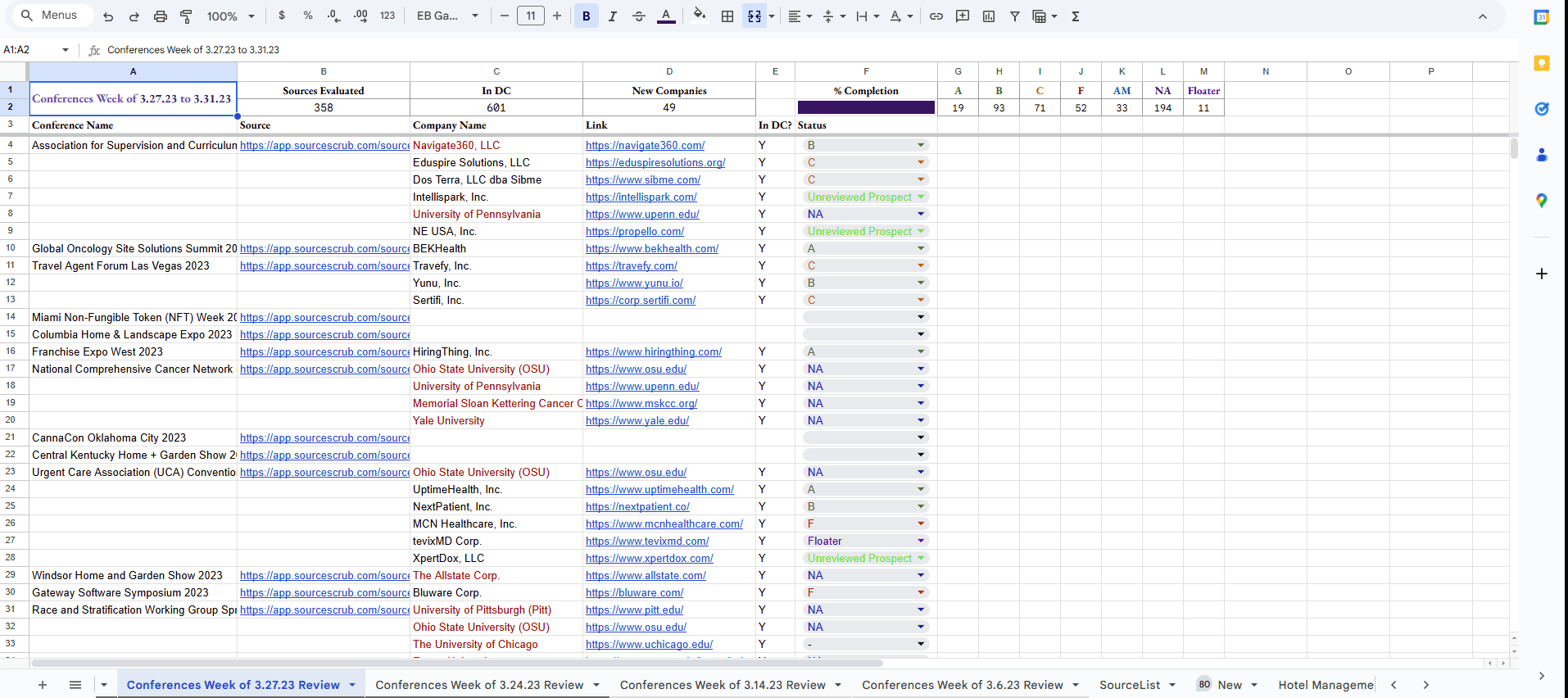The height and width of the screenshot is (698, 1568).
Task: Open text rotation dropdown
Action: tap(900, 16)
